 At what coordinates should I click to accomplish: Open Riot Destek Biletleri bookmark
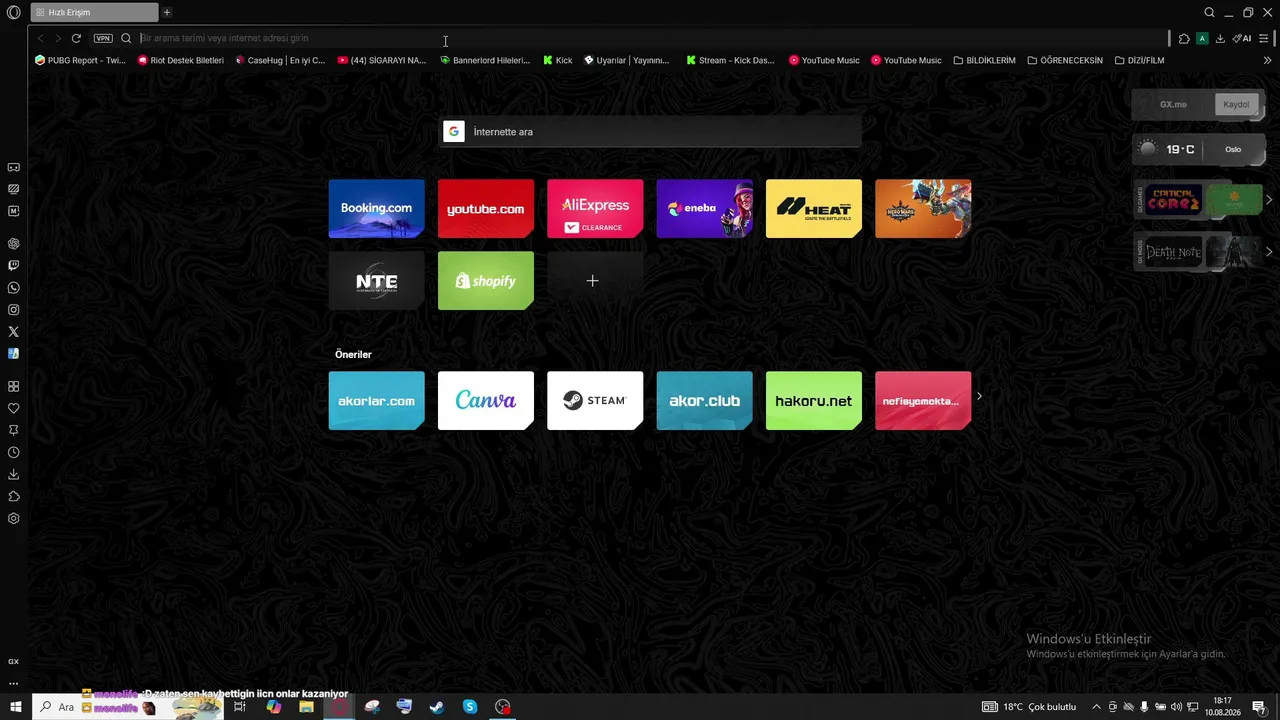(x=181, y=60)
